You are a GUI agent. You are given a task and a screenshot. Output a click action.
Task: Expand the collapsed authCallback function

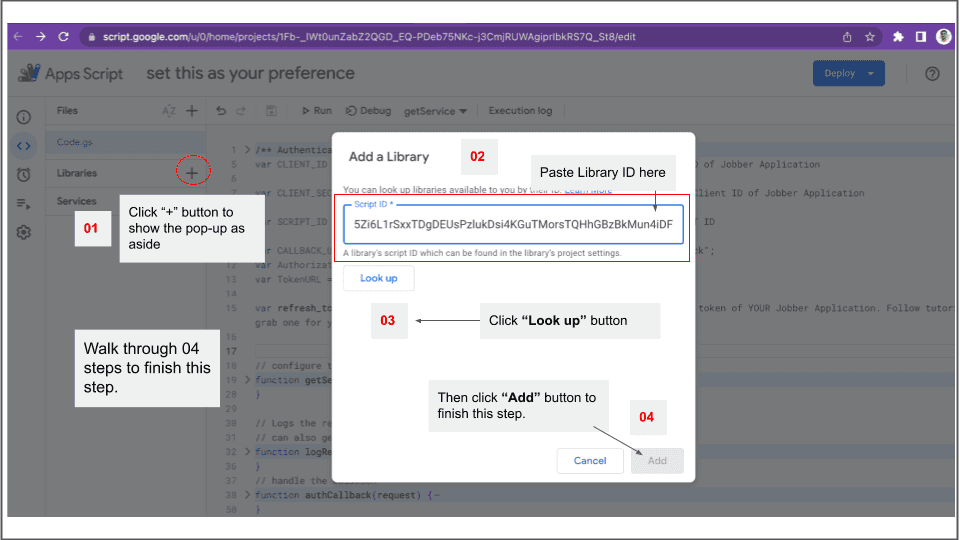(249, 495)
